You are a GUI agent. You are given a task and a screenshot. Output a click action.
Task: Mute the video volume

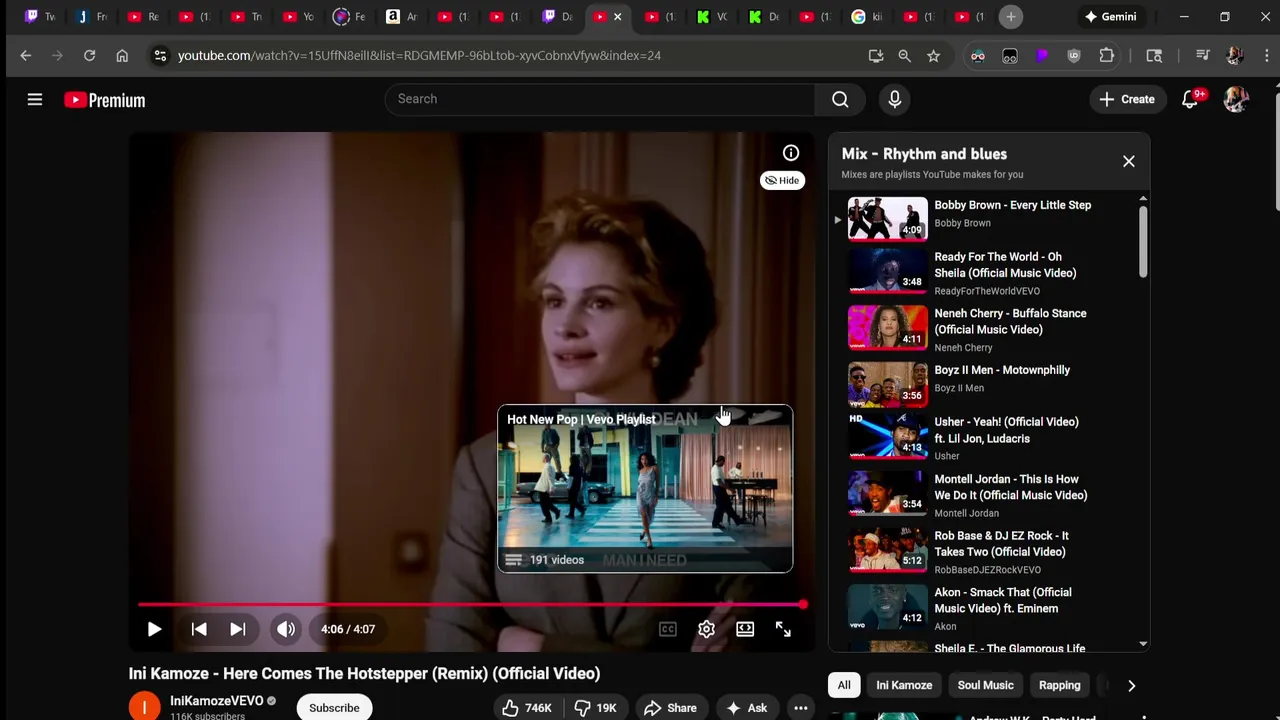point(286,629)
